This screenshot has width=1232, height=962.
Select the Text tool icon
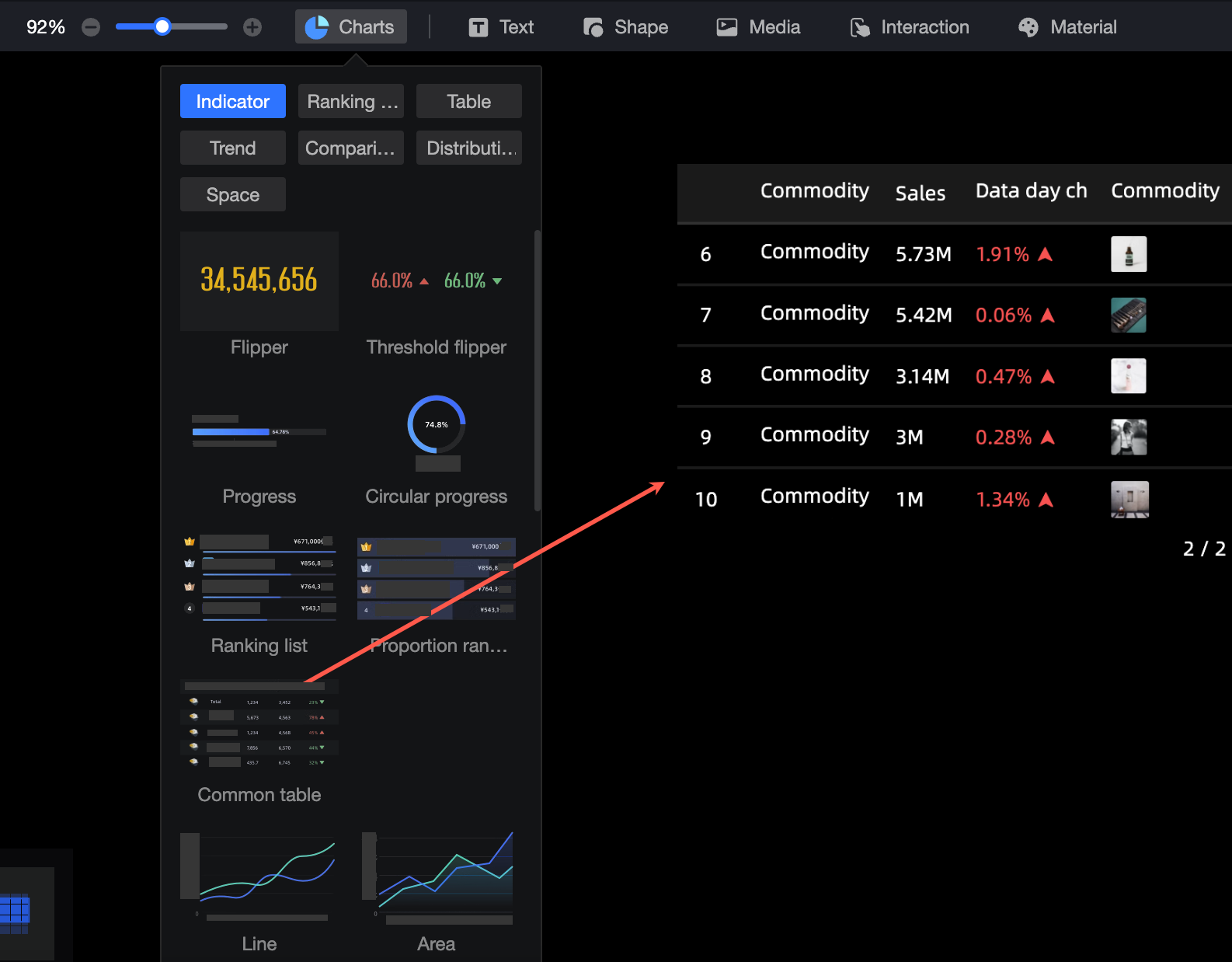(x=479, y=27)
